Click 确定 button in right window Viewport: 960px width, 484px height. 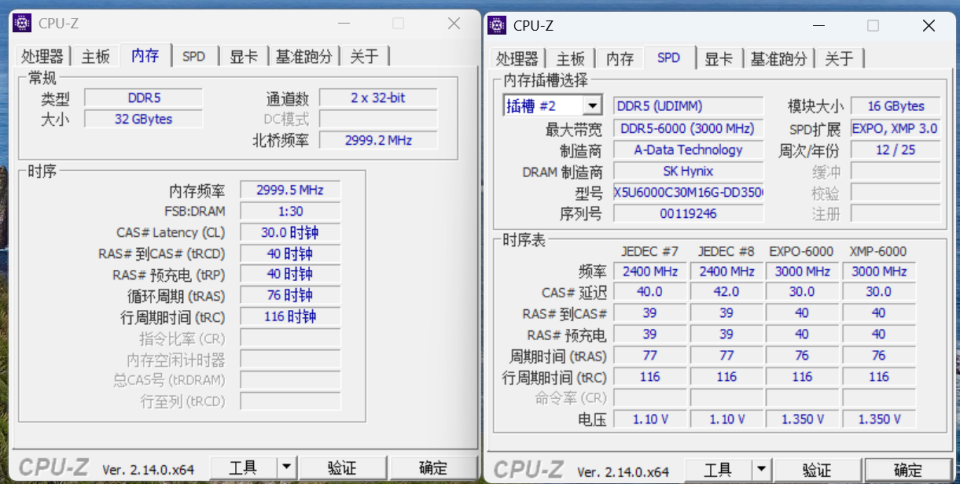tap(907, 470)
